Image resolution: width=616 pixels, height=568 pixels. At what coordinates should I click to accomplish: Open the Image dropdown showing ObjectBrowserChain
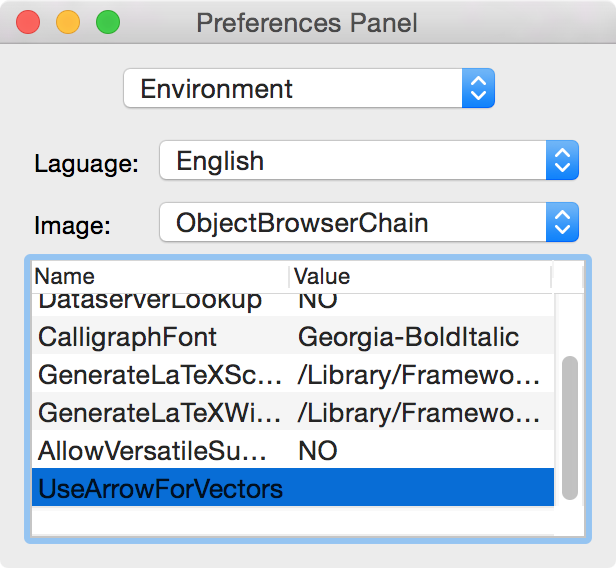click(x=369, y=222)
